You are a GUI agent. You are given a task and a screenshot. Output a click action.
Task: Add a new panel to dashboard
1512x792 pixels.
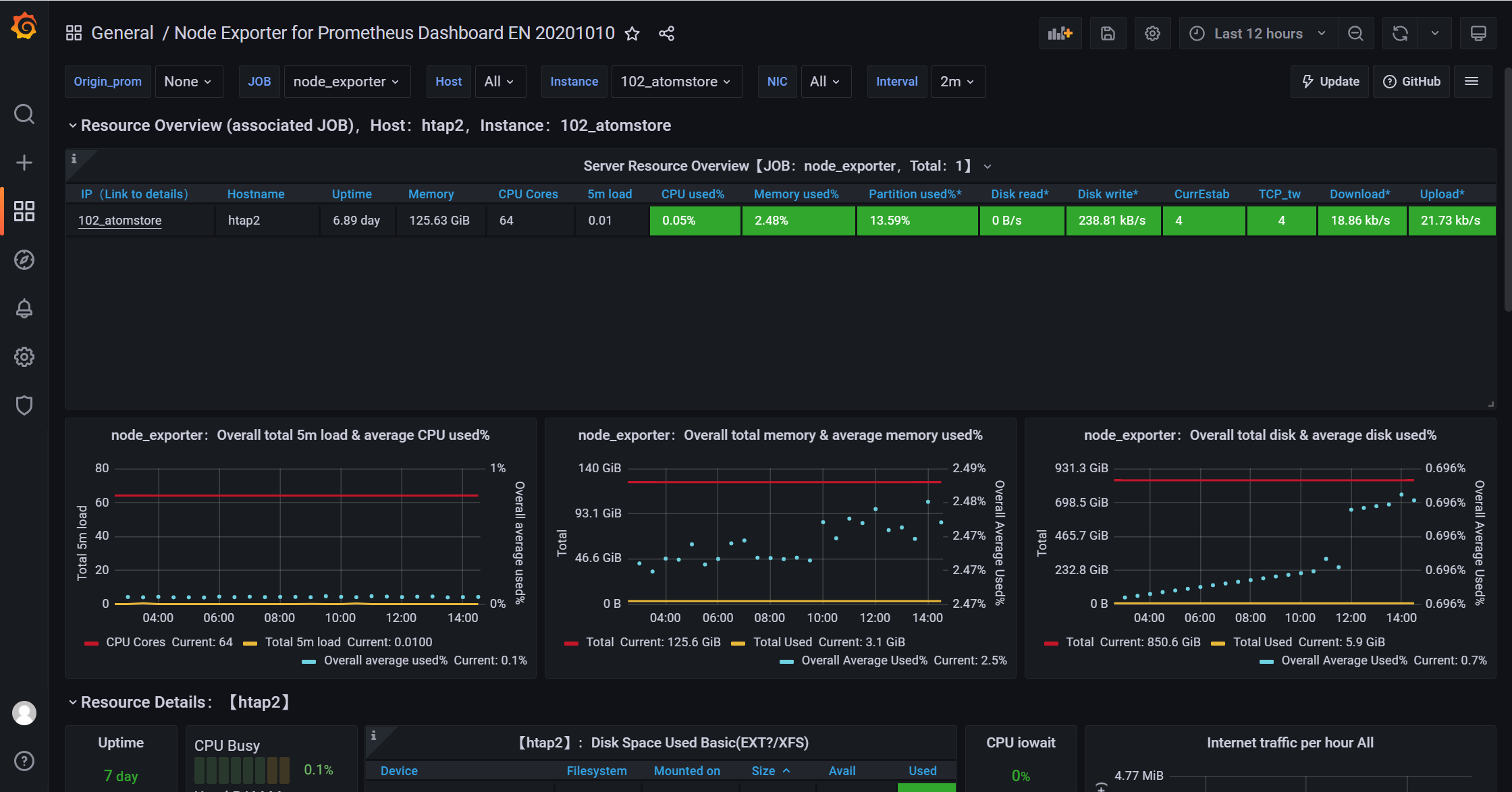[x=1060, y=34]
